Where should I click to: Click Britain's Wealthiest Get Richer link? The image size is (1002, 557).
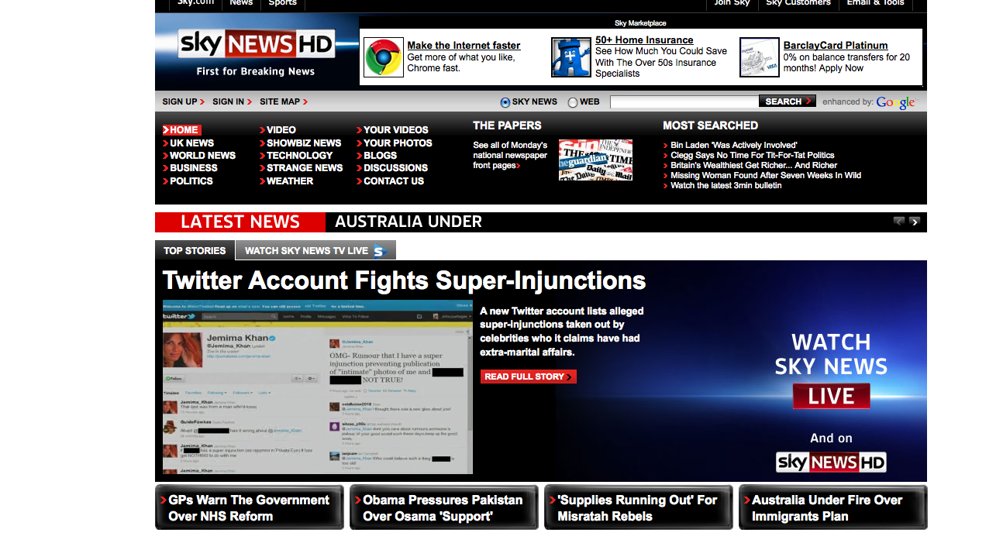tap(753, 165)
